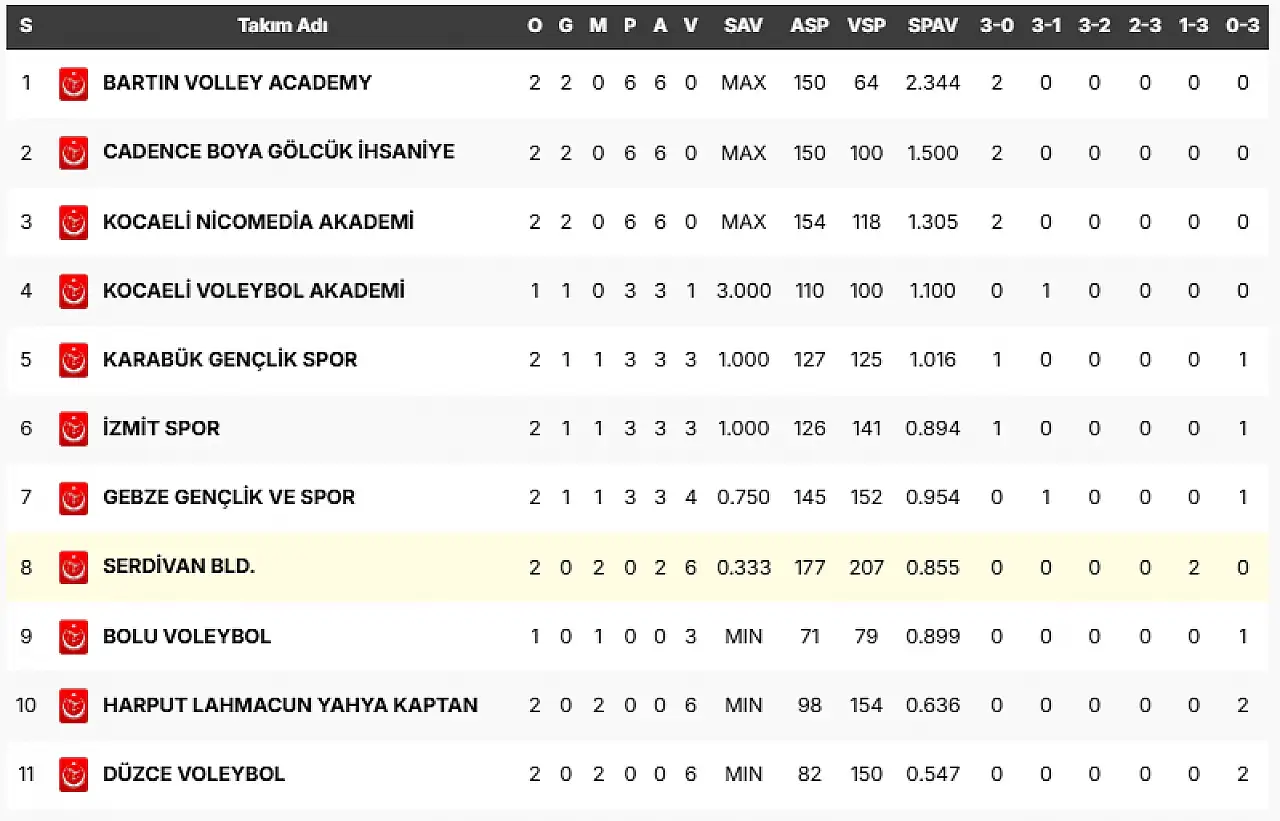Click the Serdivan Bld. team logo
Image resolution: width=1280 pixels, height=821 pixels.
[x=73, y=567]
